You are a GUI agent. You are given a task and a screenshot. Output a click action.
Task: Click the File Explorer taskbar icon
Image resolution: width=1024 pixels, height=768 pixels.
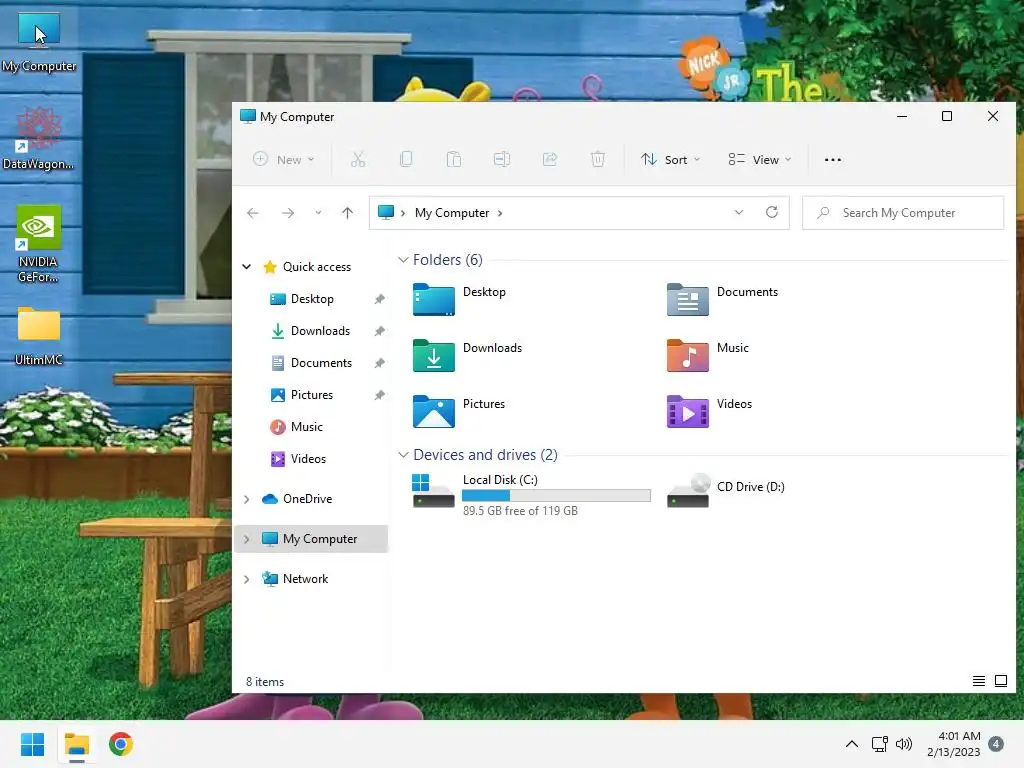pos(76,744)
